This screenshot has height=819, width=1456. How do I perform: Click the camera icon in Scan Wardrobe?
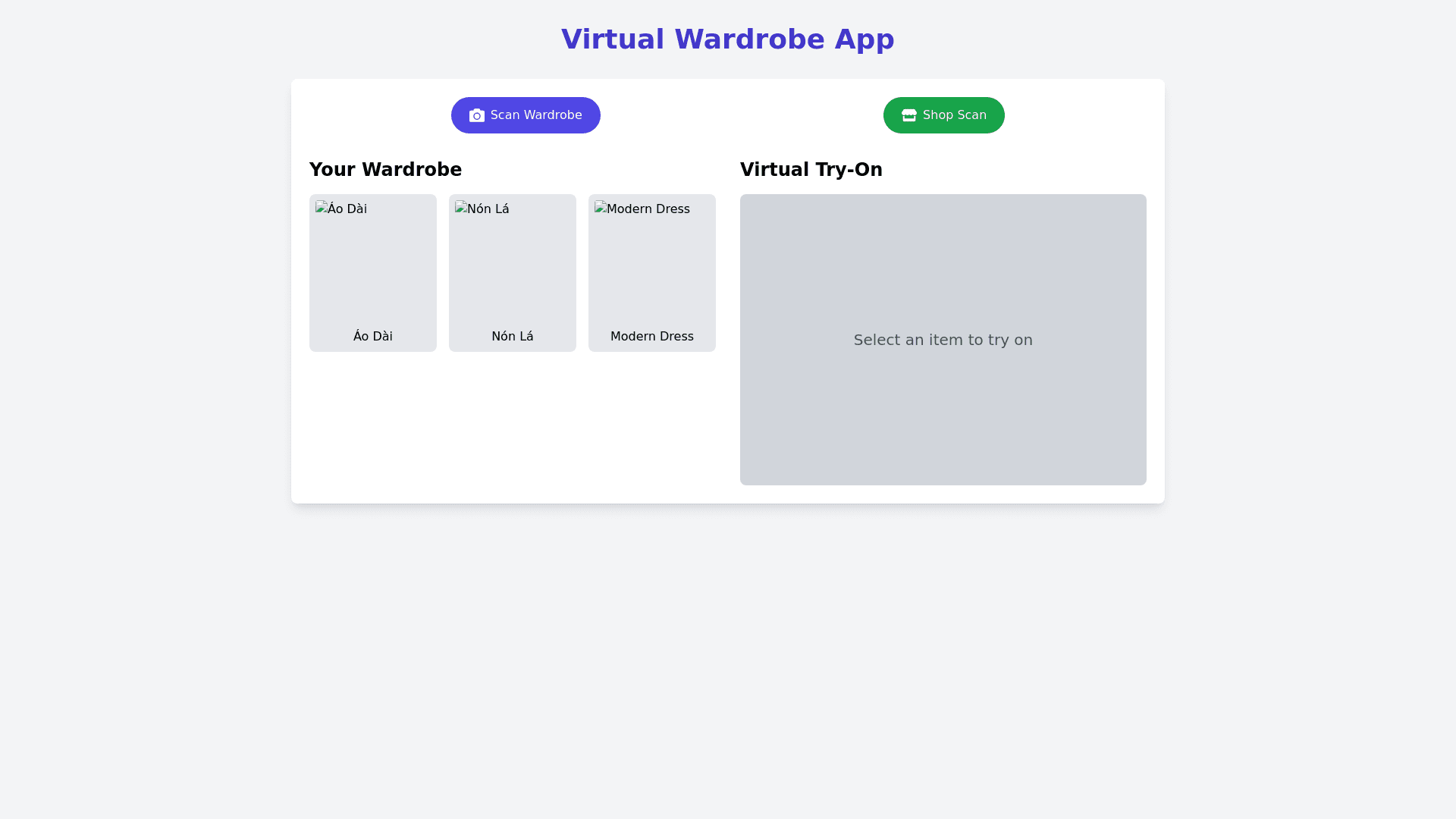coord(476,115)
